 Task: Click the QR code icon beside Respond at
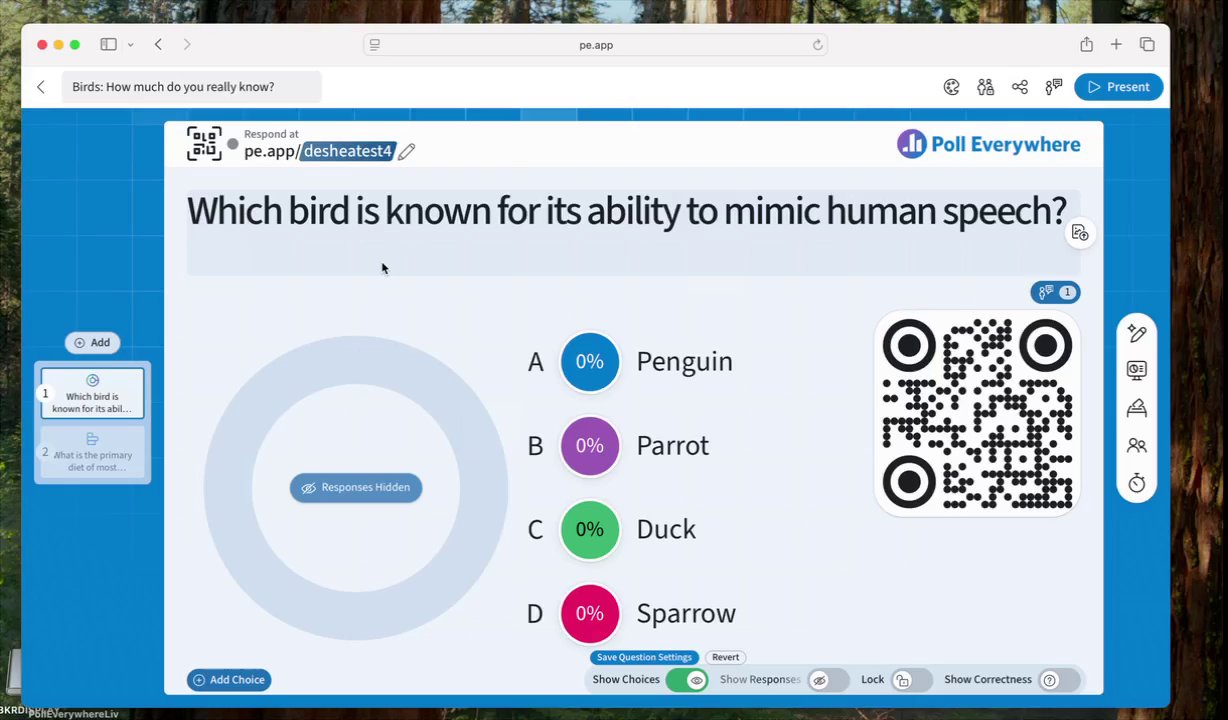[x=204, y=144]
